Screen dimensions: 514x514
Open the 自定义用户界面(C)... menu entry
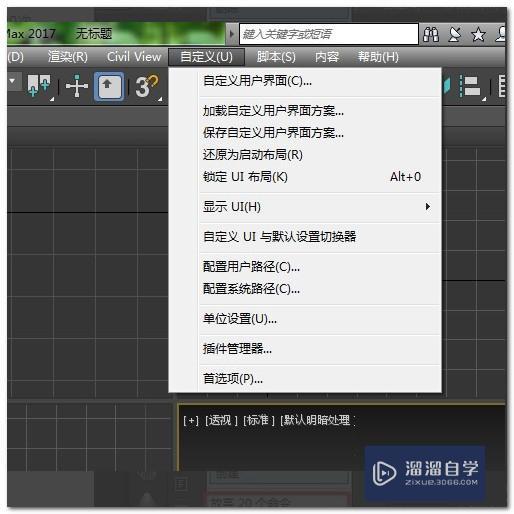click(305, 81)
